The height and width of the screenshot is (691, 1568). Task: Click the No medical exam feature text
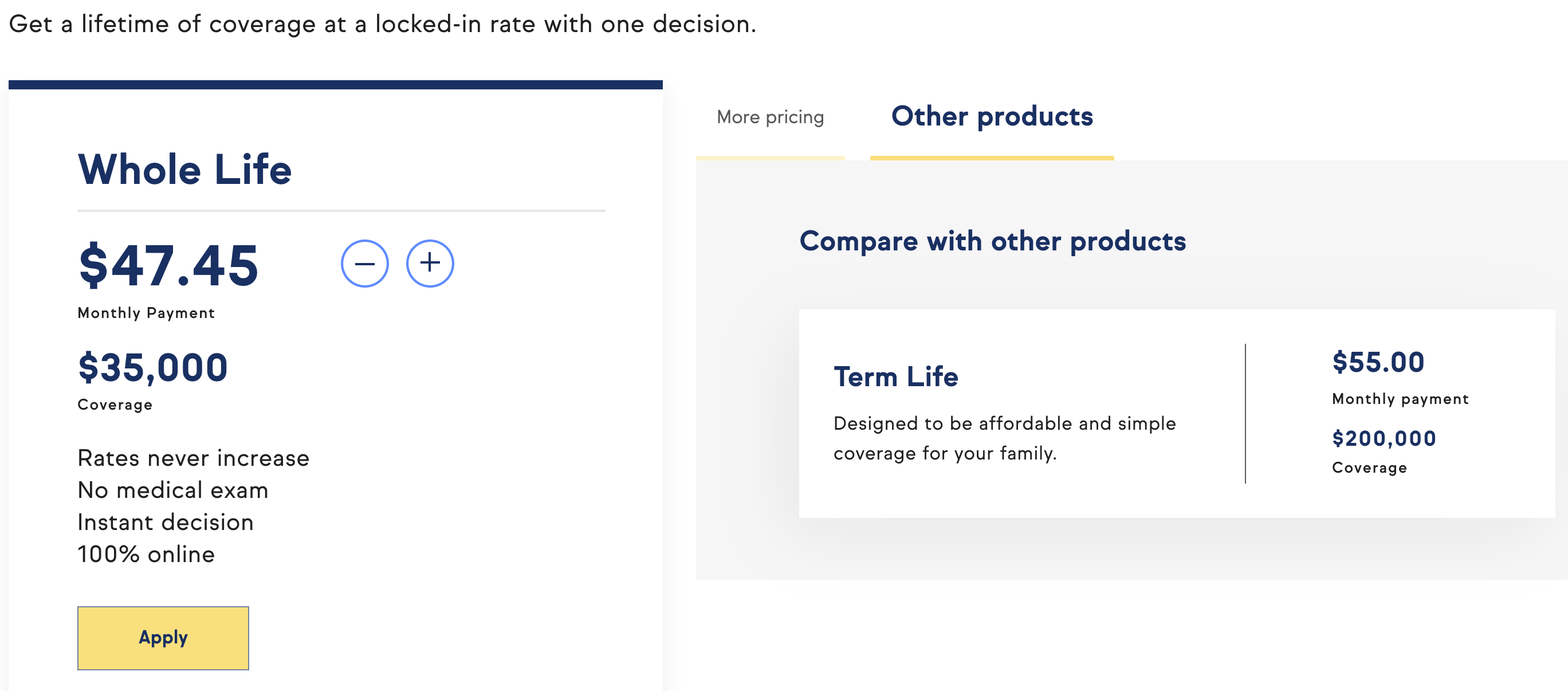click(173, 490)
